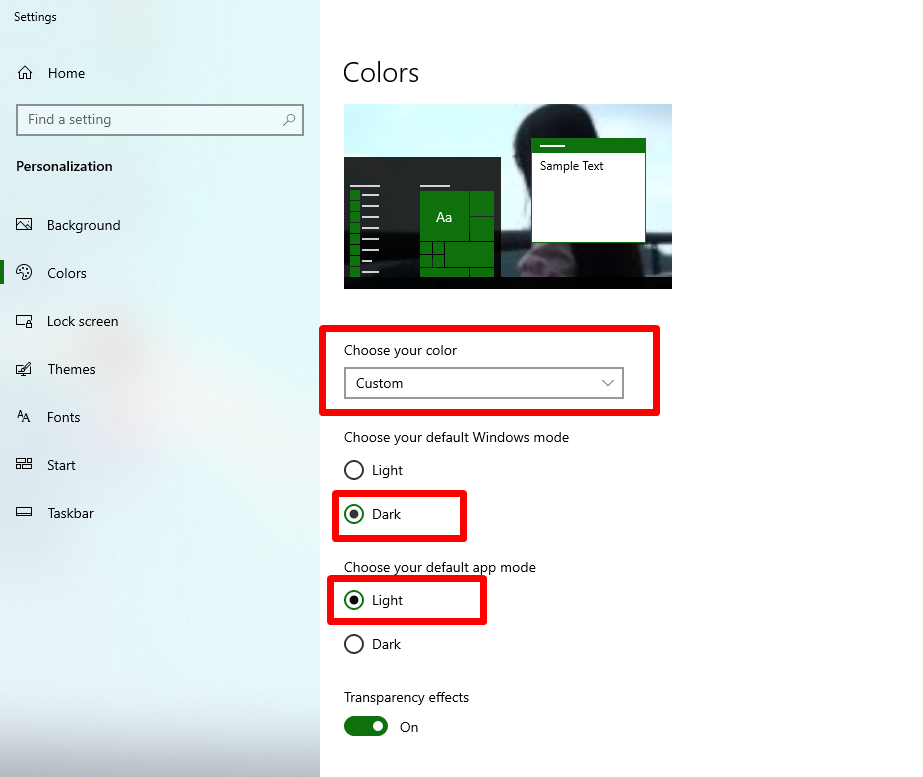Click the color preview image

pyautogui.click(x=508, y=196)
